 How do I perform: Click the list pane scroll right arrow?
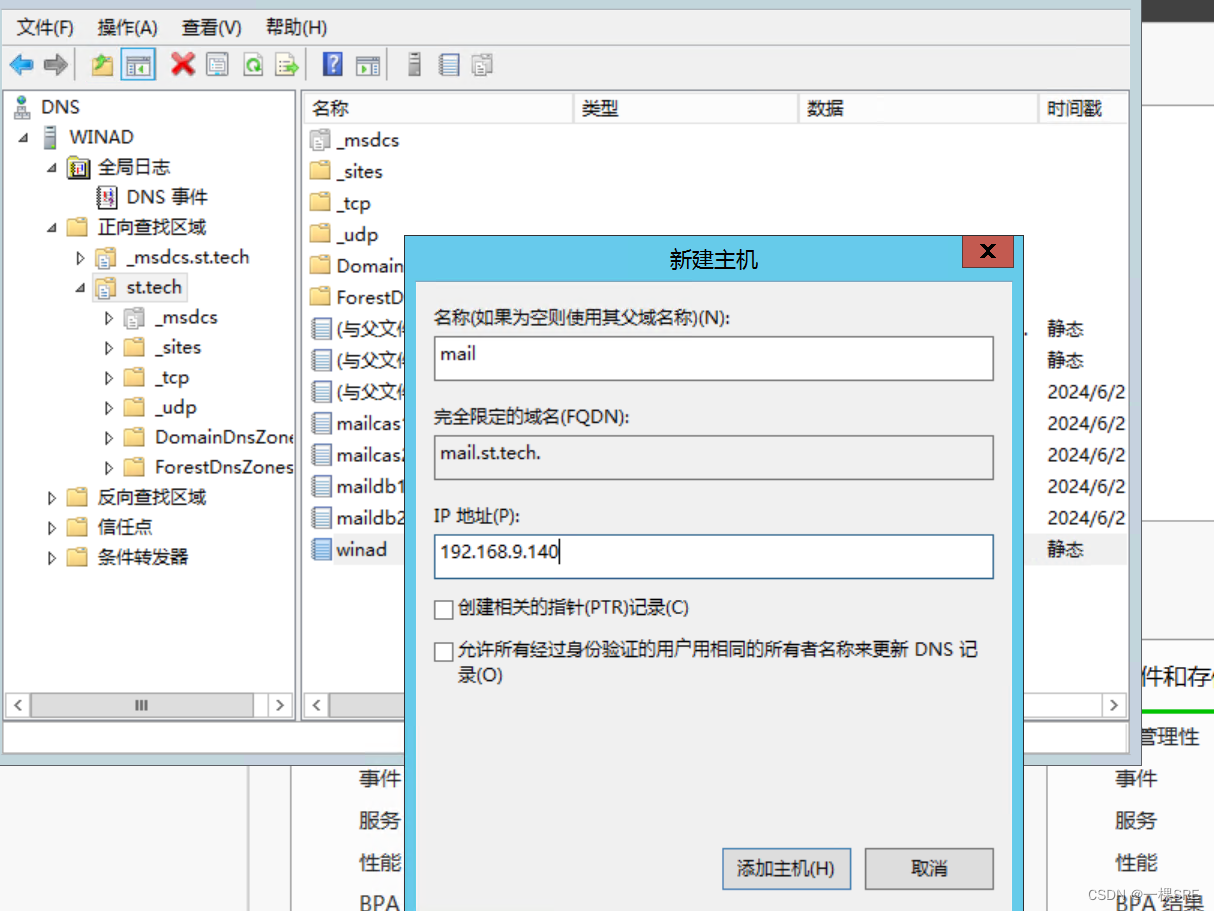[1115, 705]
